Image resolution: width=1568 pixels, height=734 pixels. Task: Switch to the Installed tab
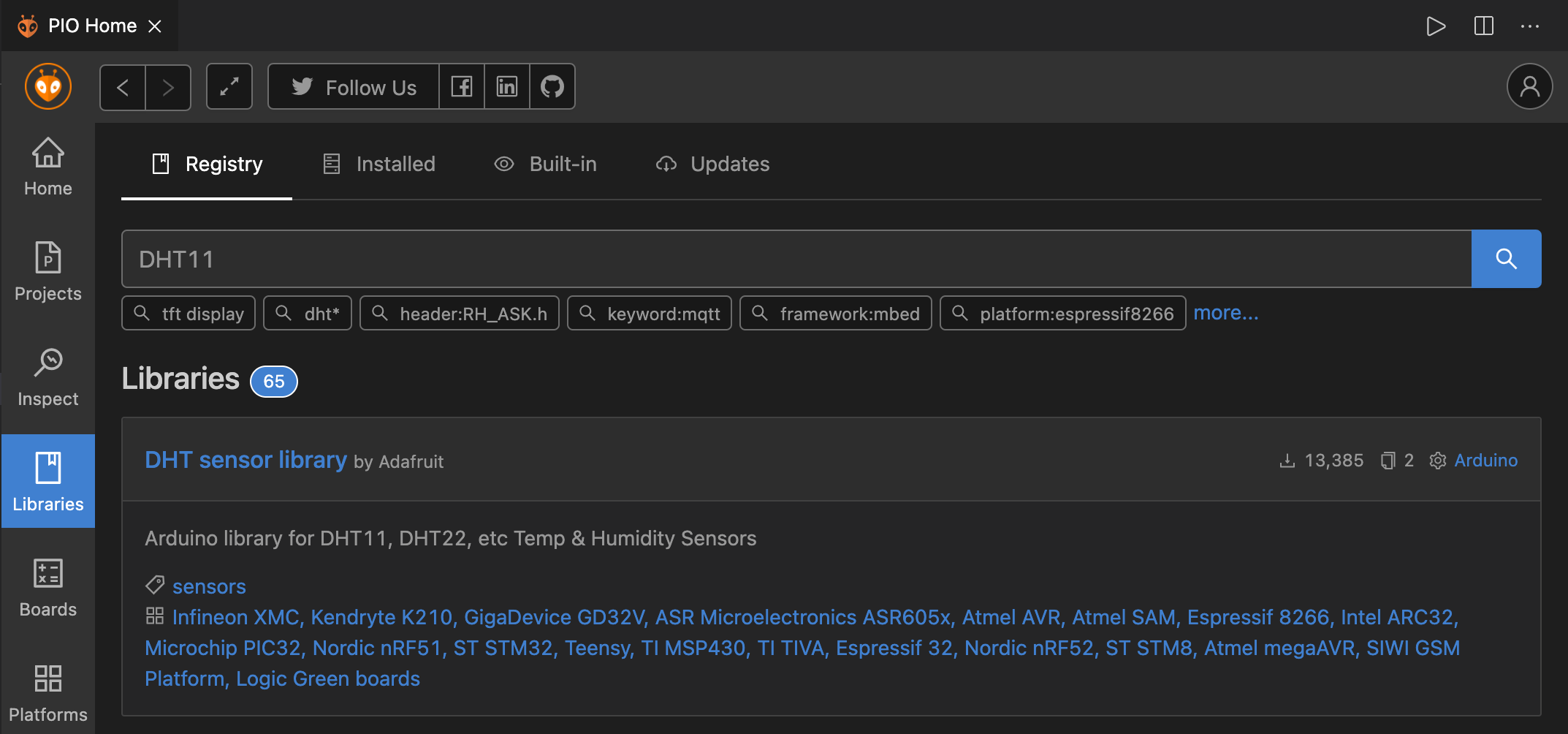[378, 164]
